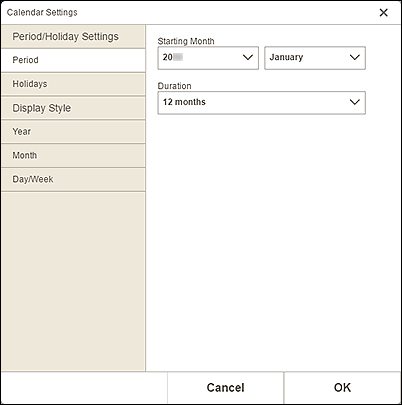The image size is (402, 405).
Task: Click the Cancel button
Action: tap(226, 388)
